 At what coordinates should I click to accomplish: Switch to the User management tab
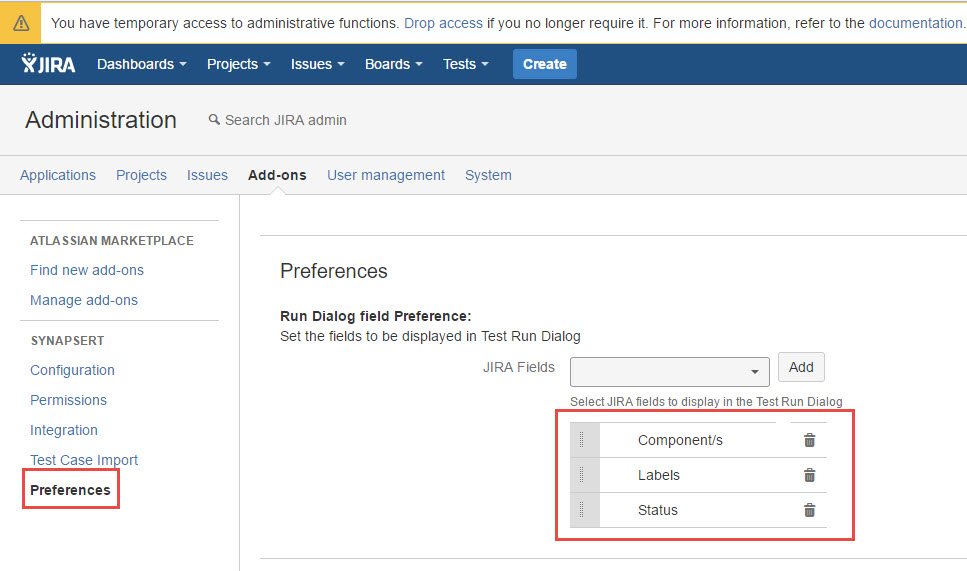point(386,175)
